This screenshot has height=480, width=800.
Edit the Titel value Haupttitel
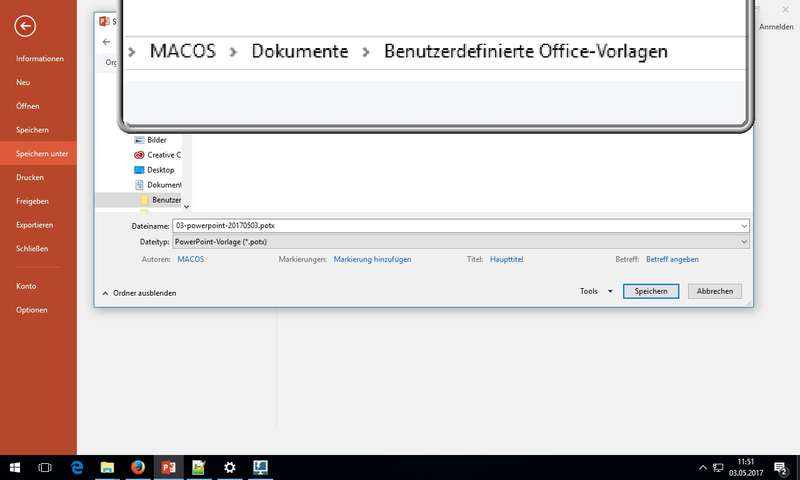[507, 259]
